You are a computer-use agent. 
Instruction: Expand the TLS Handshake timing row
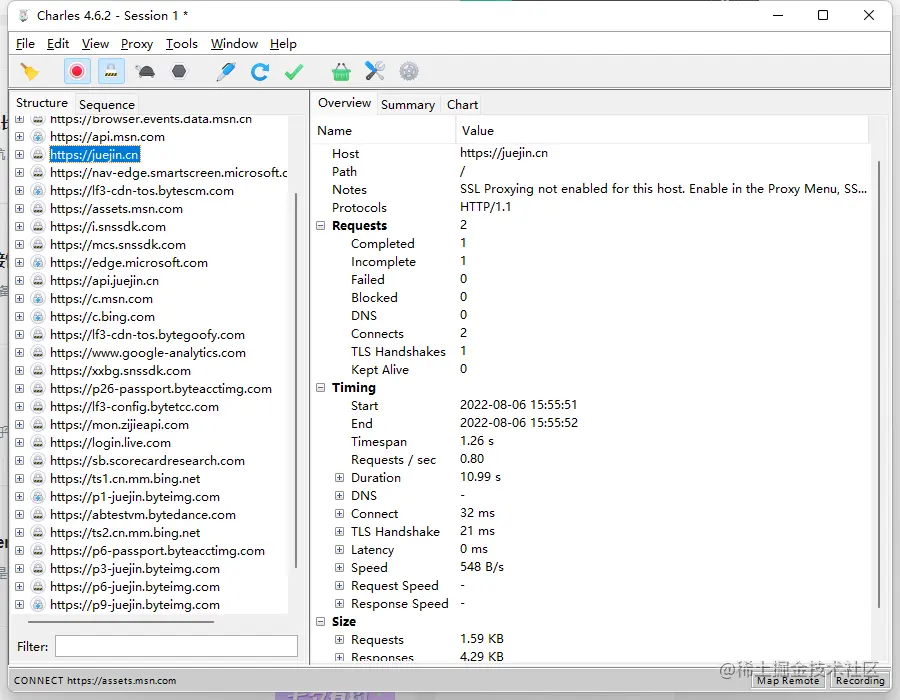click(340, 531)
